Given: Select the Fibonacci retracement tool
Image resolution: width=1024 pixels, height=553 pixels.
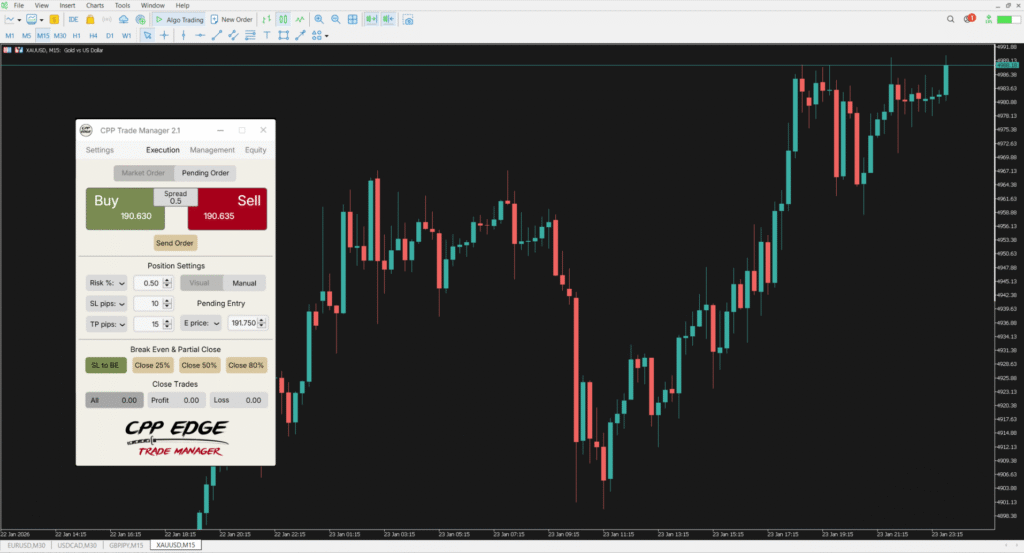Looking at the screenshot, I should click(x=250, y=35).
